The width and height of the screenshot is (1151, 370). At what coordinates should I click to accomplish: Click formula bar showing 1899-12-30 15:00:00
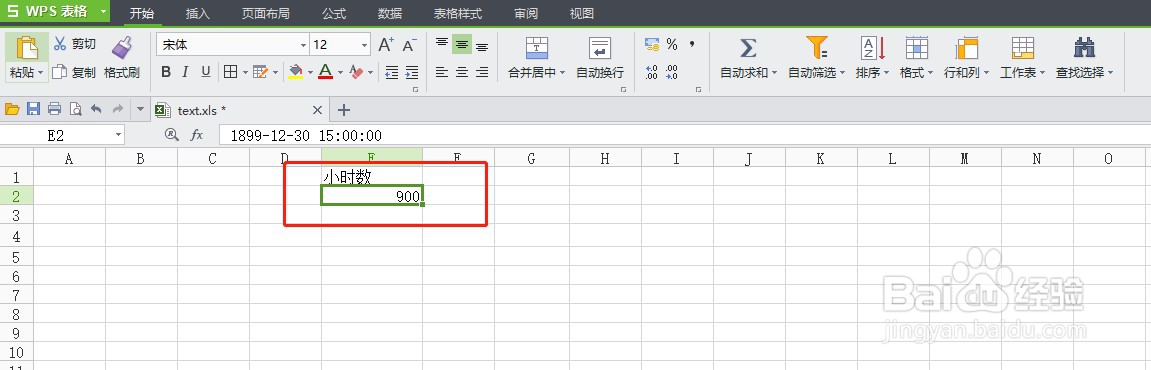click(684, 135)
